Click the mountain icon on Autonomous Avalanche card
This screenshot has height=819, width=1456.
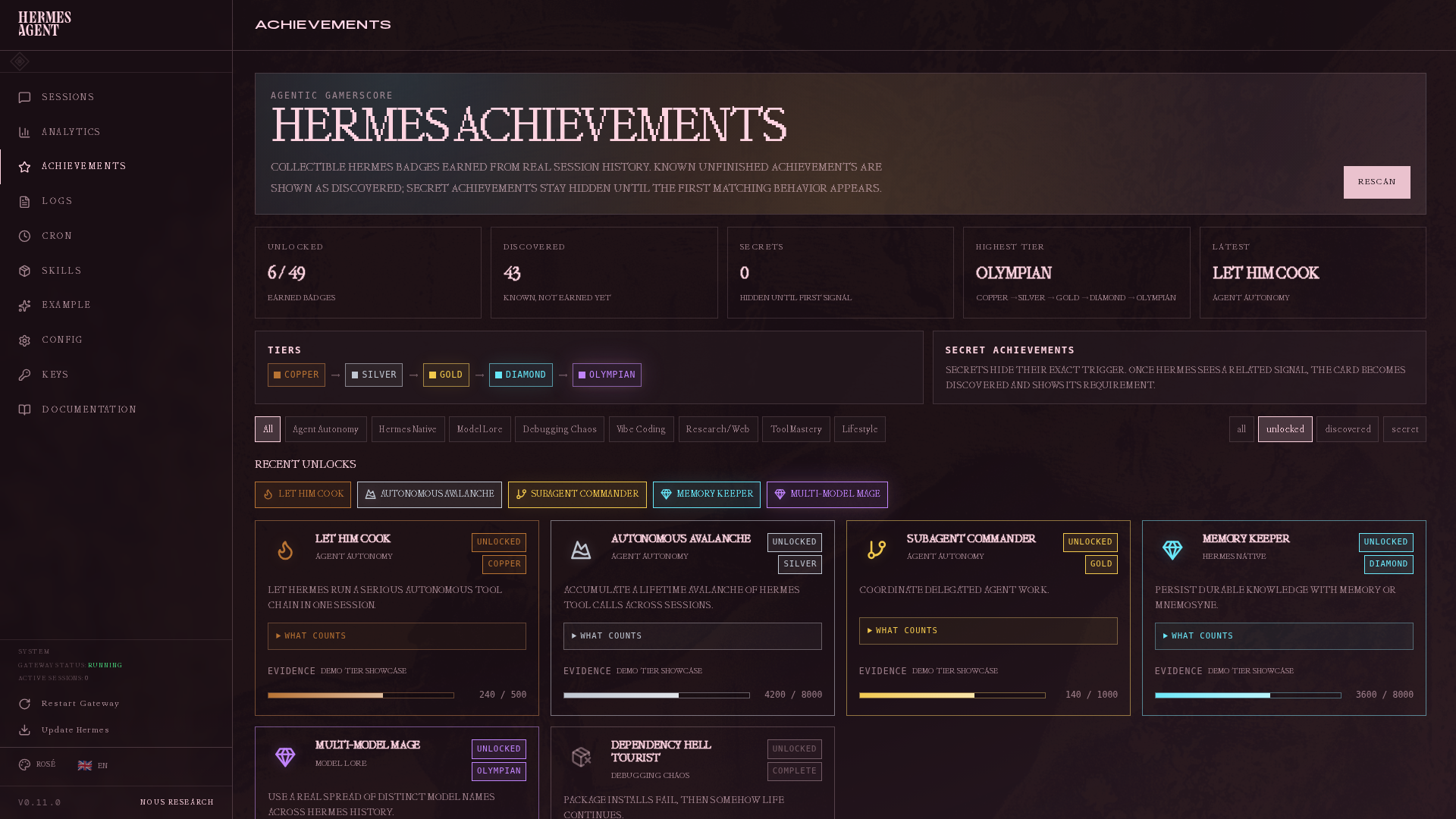[x=581, y=550]
